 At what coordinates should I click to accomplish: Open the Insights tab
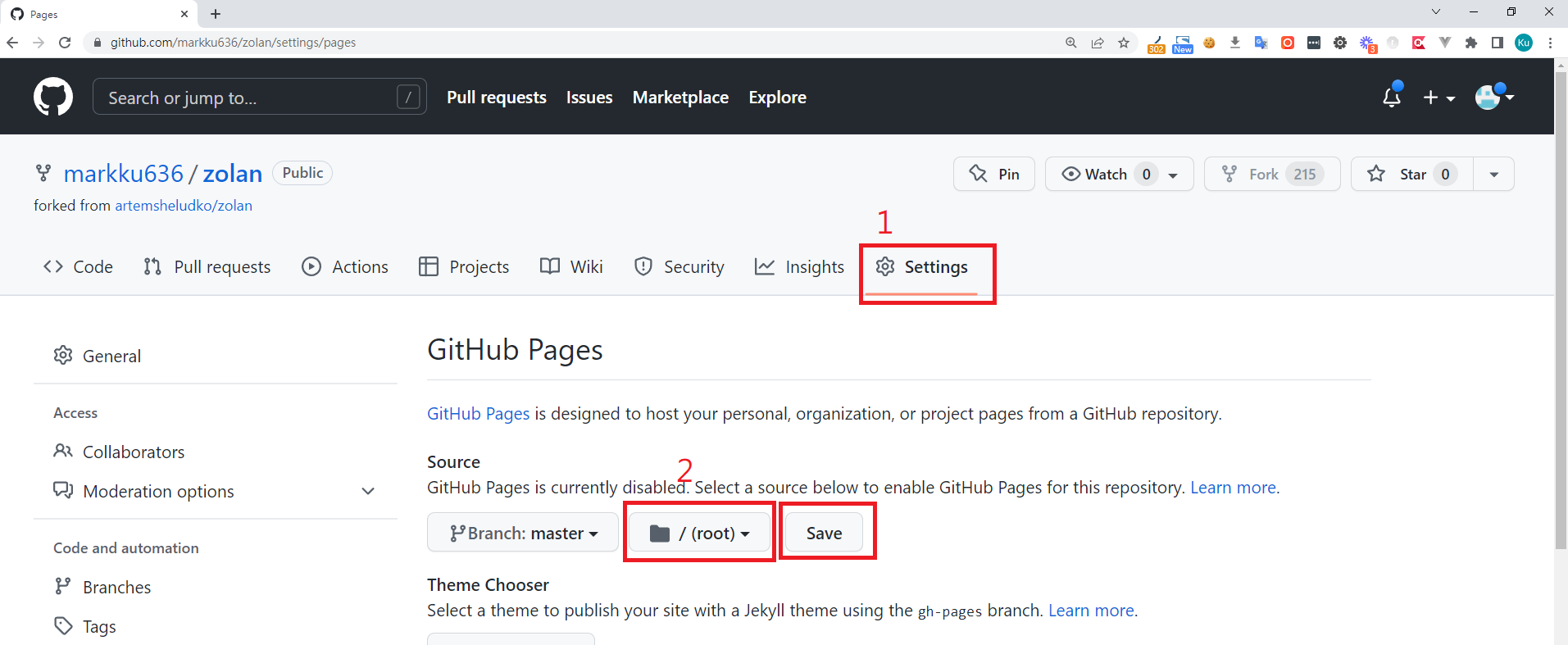[x=799, y=267]
